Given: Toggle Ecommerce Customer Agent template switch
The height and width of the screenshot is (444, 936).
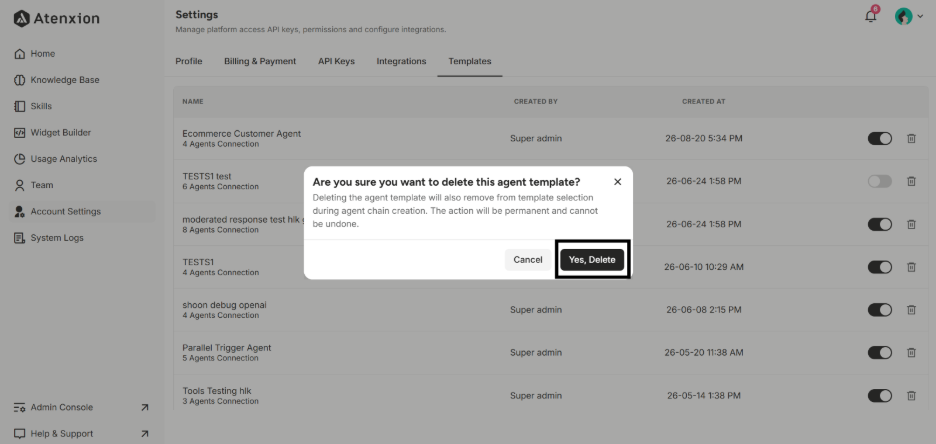Looking at the screenshot, I should 879,138.
